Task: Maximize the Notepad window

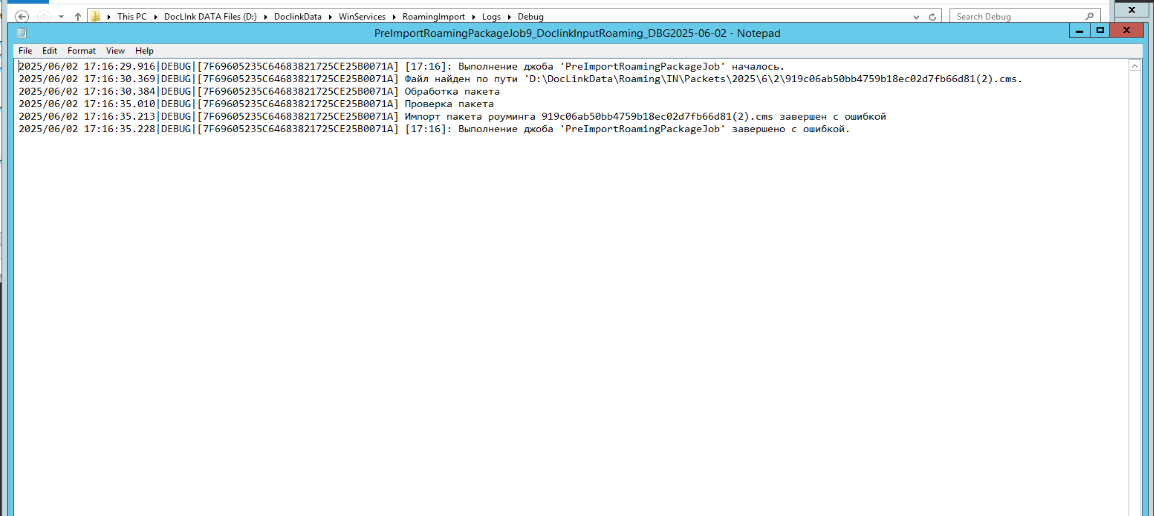Action: click(1100, 31)
